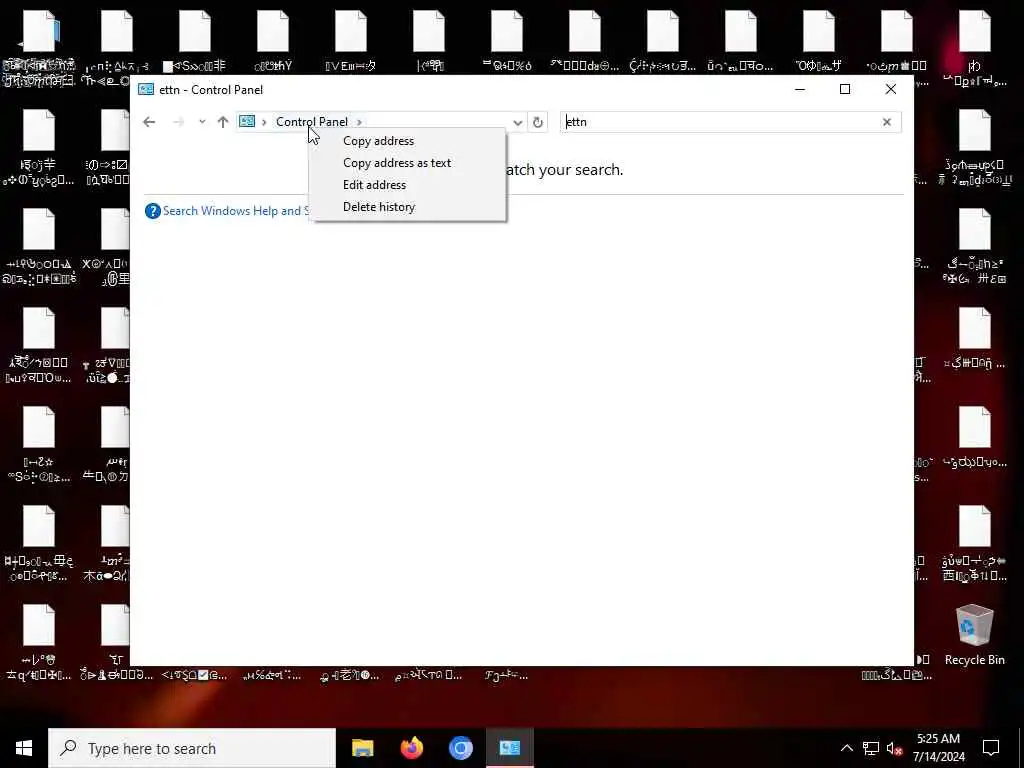The width and height of the screenshot is (1024, 768).
Task: Open the network status tray icon
Action: (871, 748)
